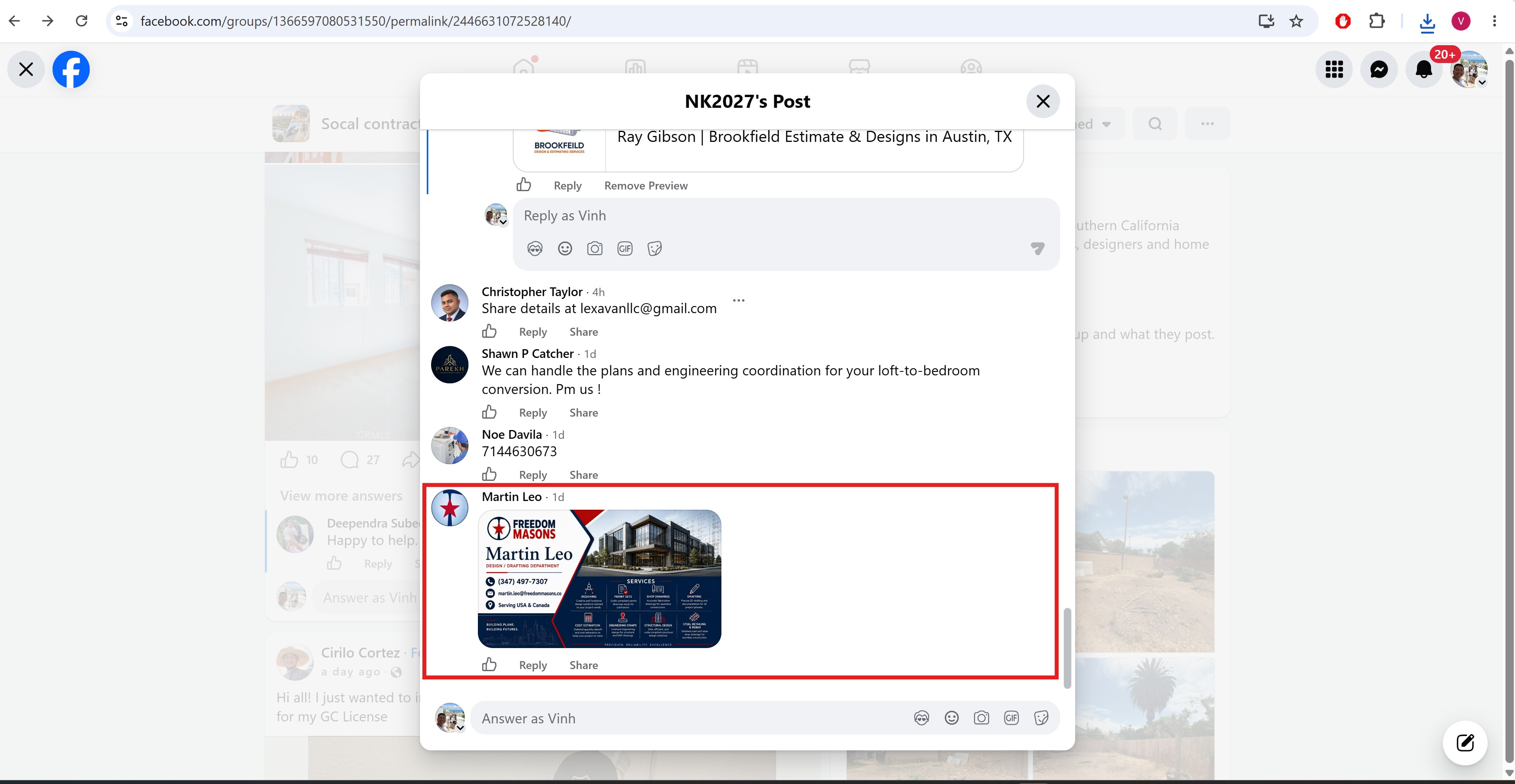Like Shawn P Catcher's comment
Image resolution: width=1515 pixels, height=784 pixels.
point(489,412)
